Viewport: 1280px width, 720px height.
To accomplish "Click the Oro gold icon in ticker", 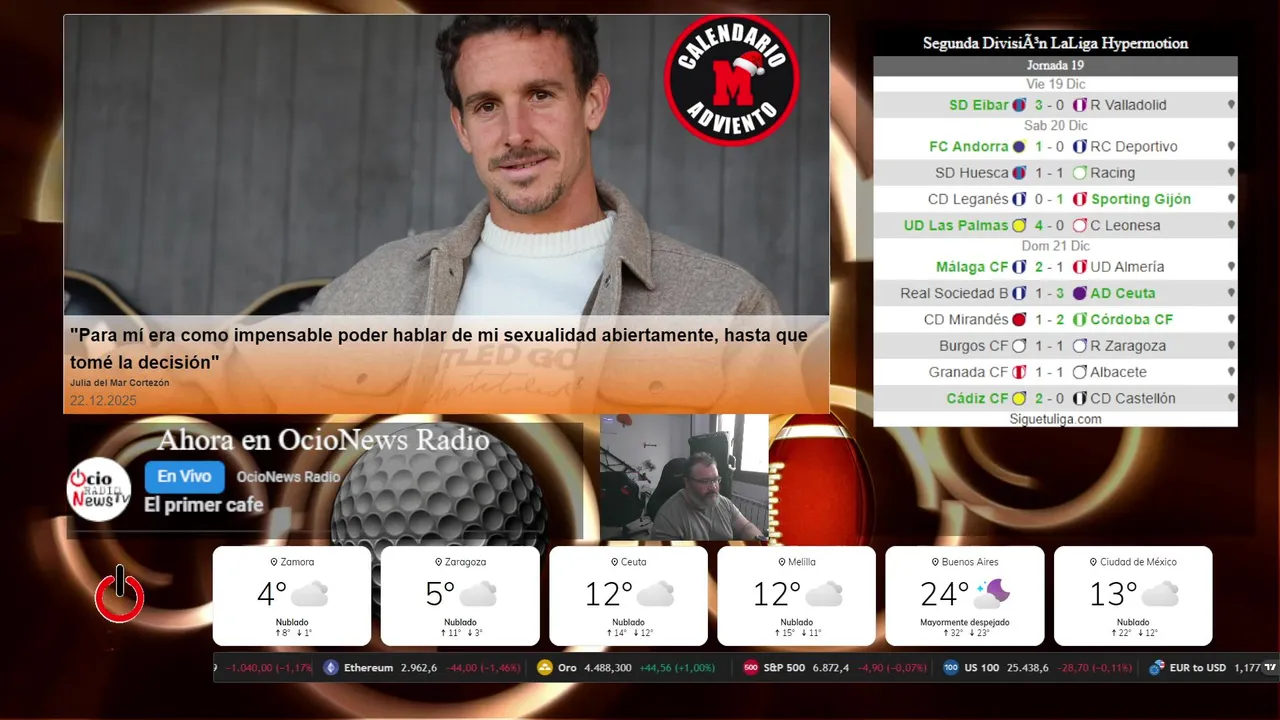I will coord(545,668).
